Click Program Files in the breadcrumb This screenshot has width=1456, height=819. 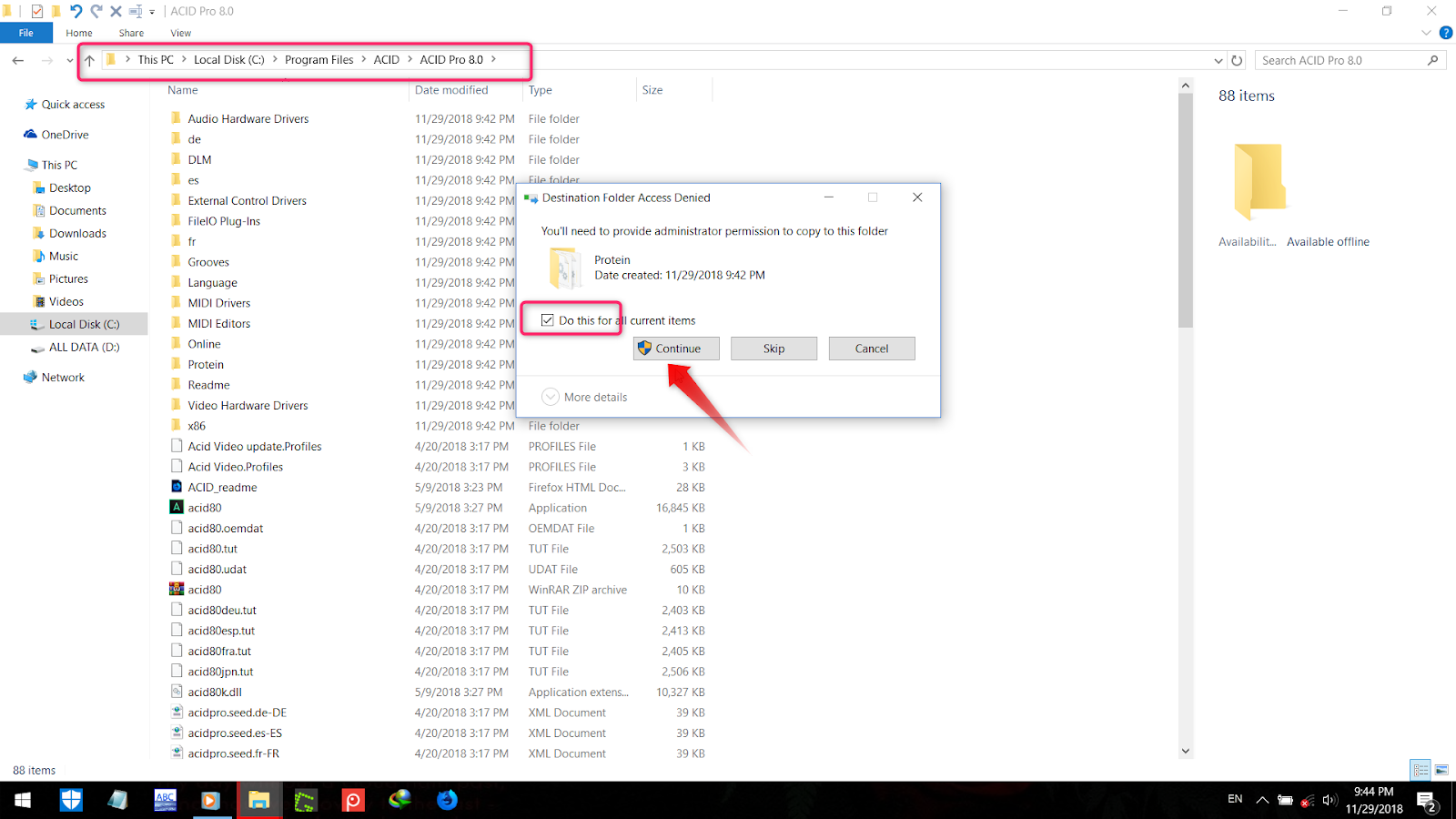318,60
